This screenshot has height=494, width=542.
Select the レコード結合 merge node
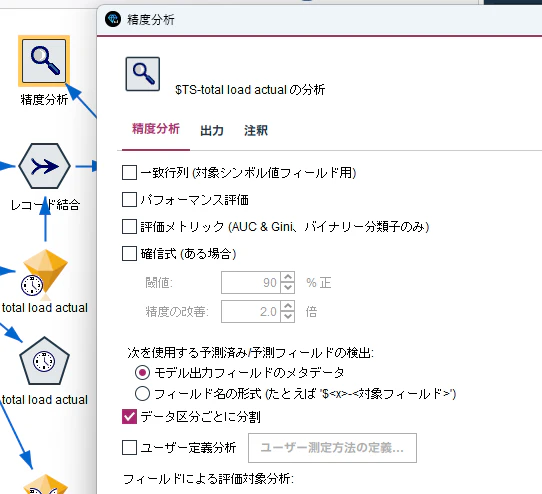point(44,166)
